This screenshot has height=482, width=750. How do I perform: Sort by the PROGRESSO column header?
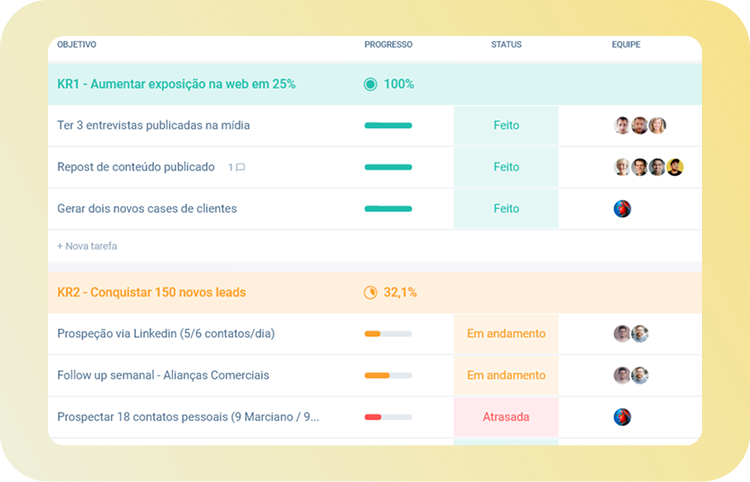point(388,45)
